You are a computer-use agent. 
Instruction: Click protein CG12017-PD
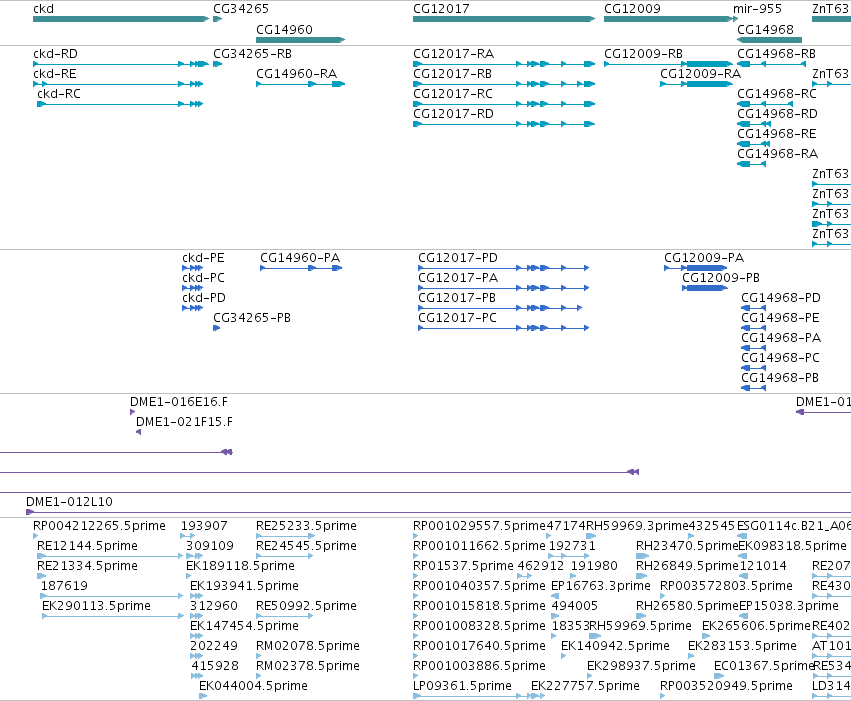(x=458, y=258)
